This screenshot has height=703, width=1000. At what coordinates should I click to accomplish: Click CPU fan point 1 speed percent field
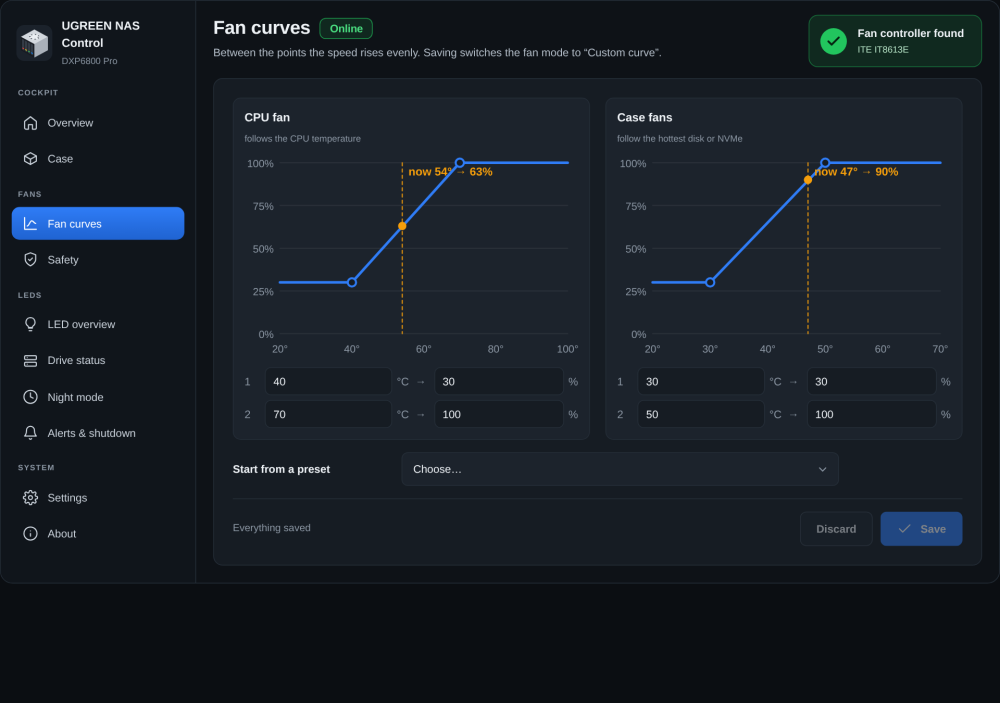click(499, 381)
